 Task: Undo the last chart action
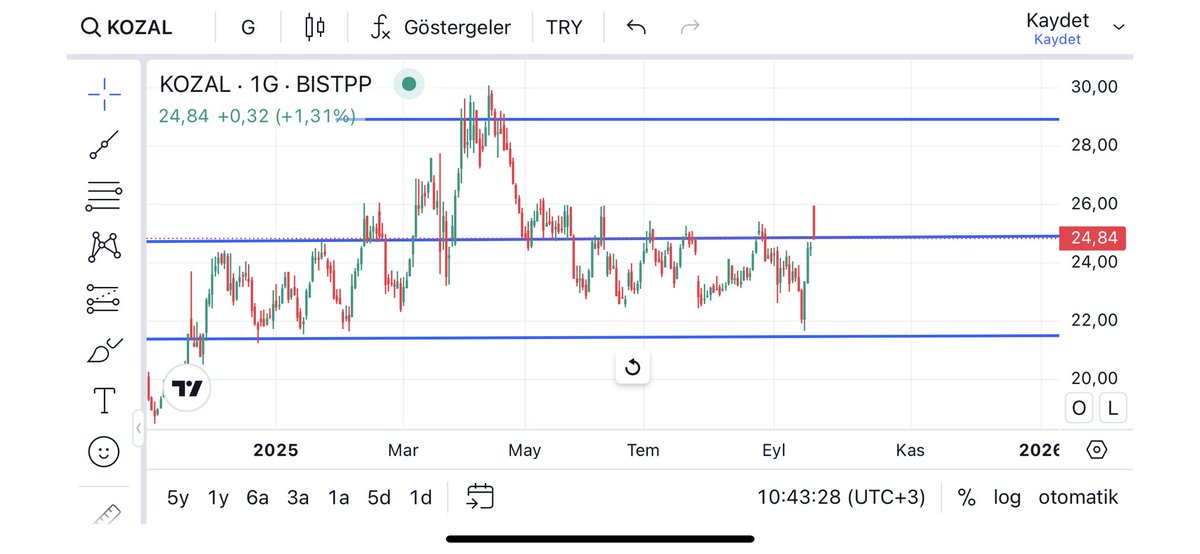pos(636,27)
